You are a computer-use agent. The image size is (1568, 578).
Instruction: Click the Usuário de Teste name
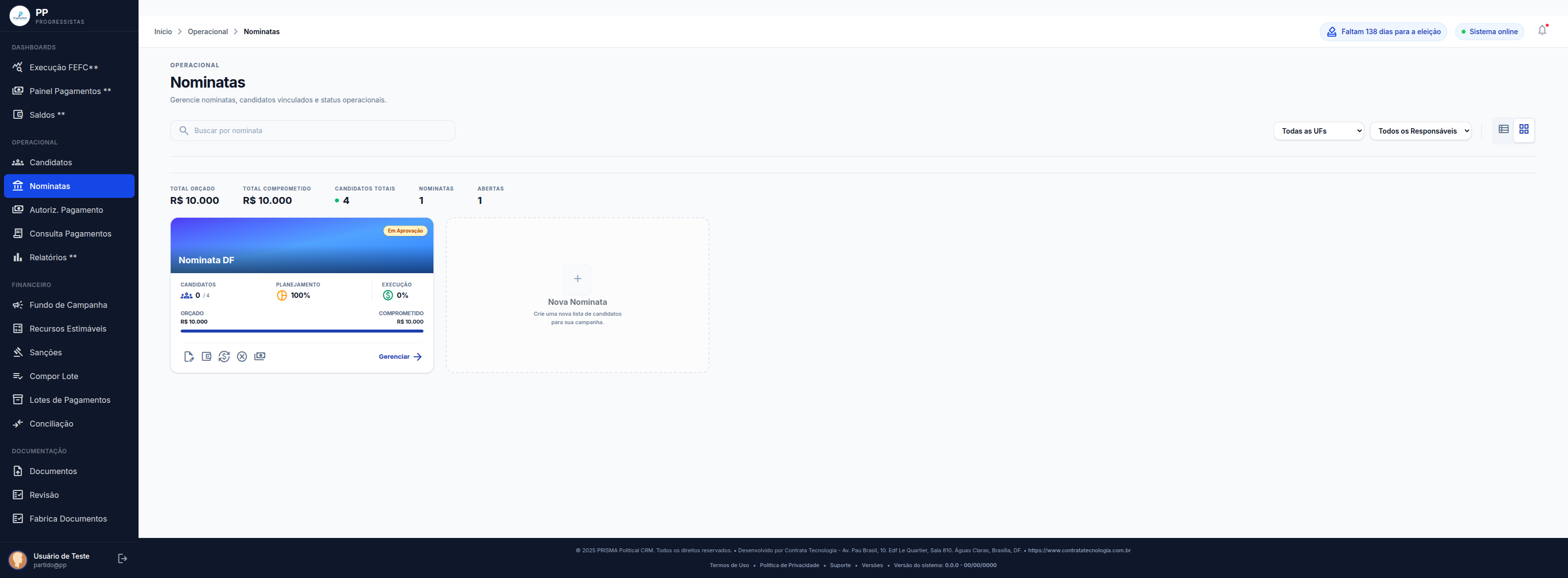point(61,556)
